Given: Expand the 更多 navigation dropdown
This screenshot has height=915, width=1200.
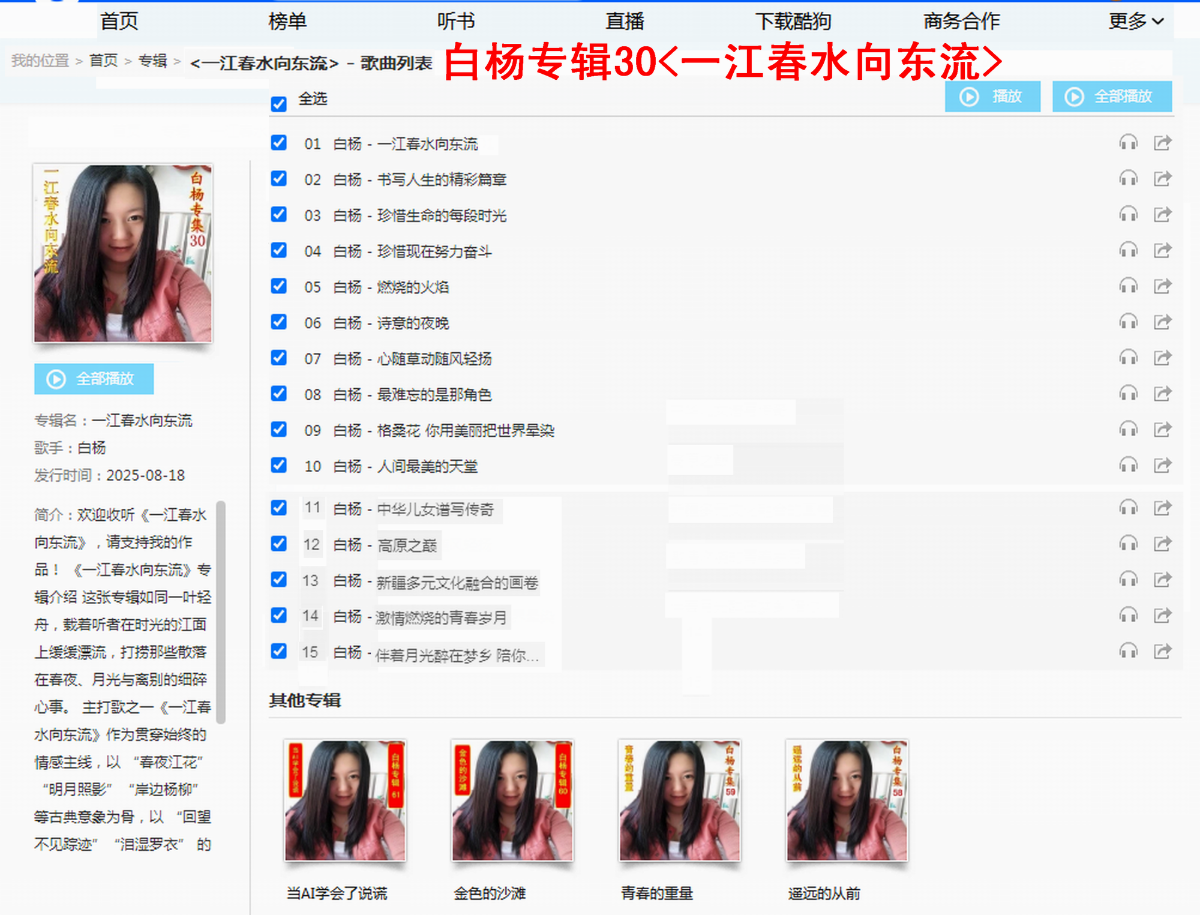Looking at the screenshot, I should (1137, 21).
